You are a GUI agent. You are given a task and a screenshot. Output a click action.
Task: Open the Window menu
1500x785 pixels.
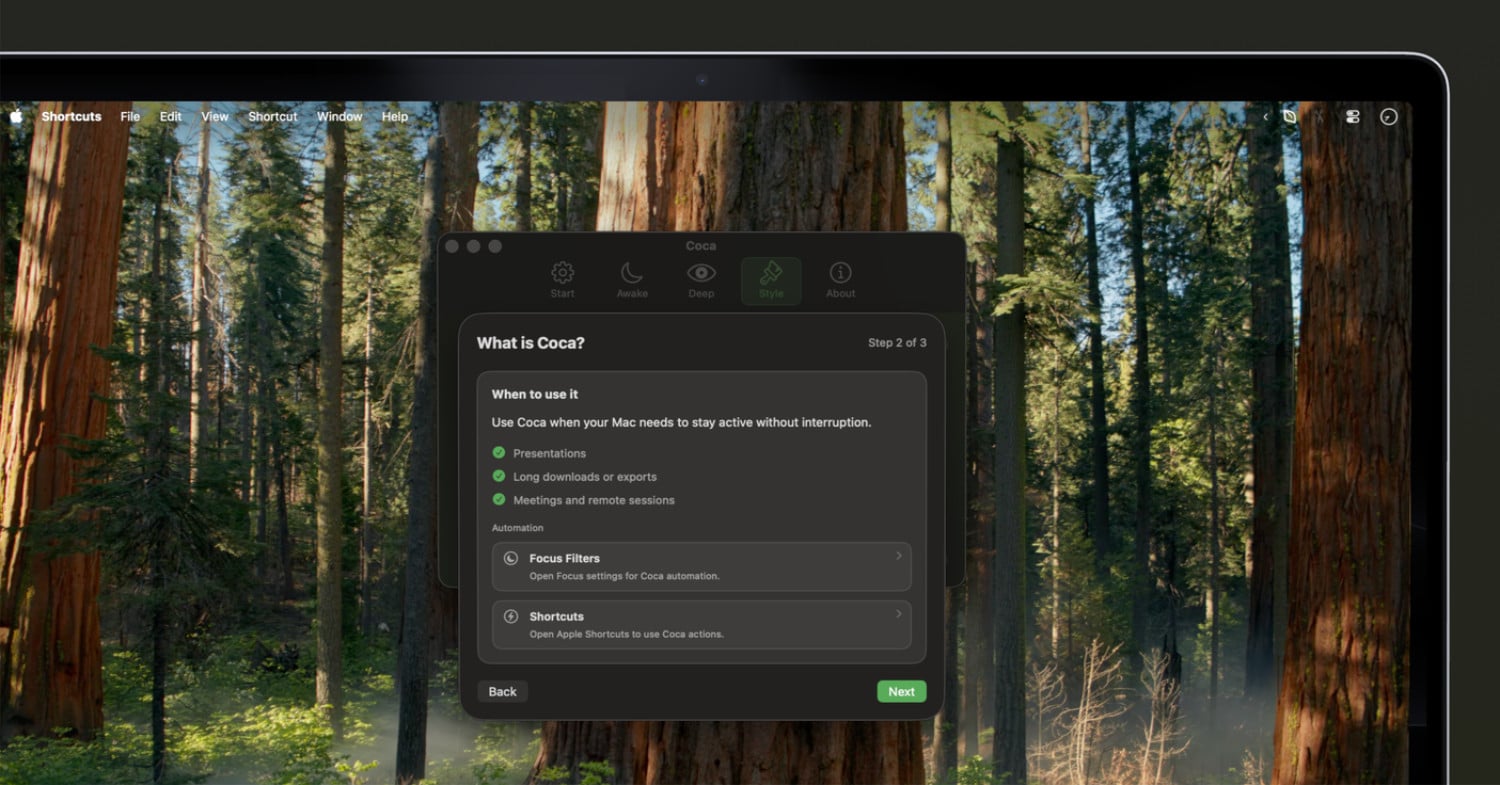tap(340, 117)
